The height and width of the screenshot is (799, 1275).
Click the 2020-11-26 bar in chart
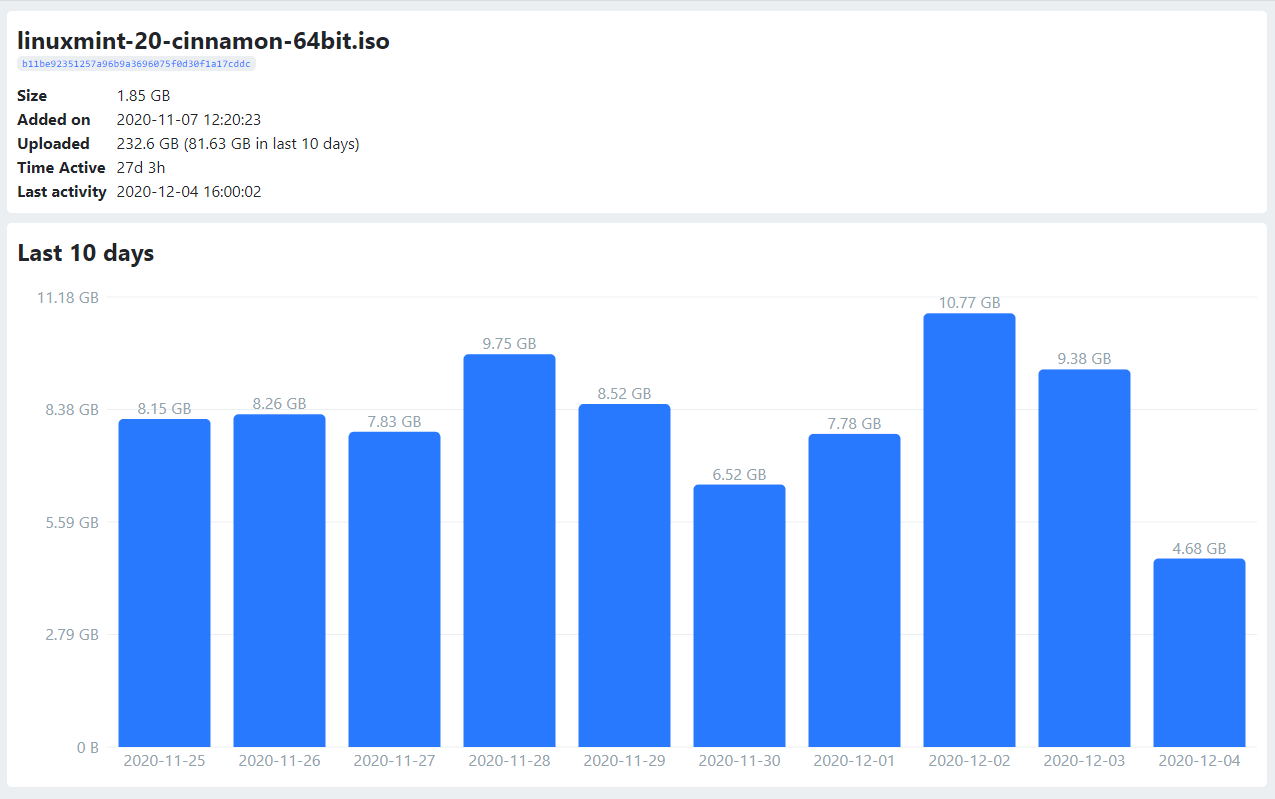[x=279, y=581]
